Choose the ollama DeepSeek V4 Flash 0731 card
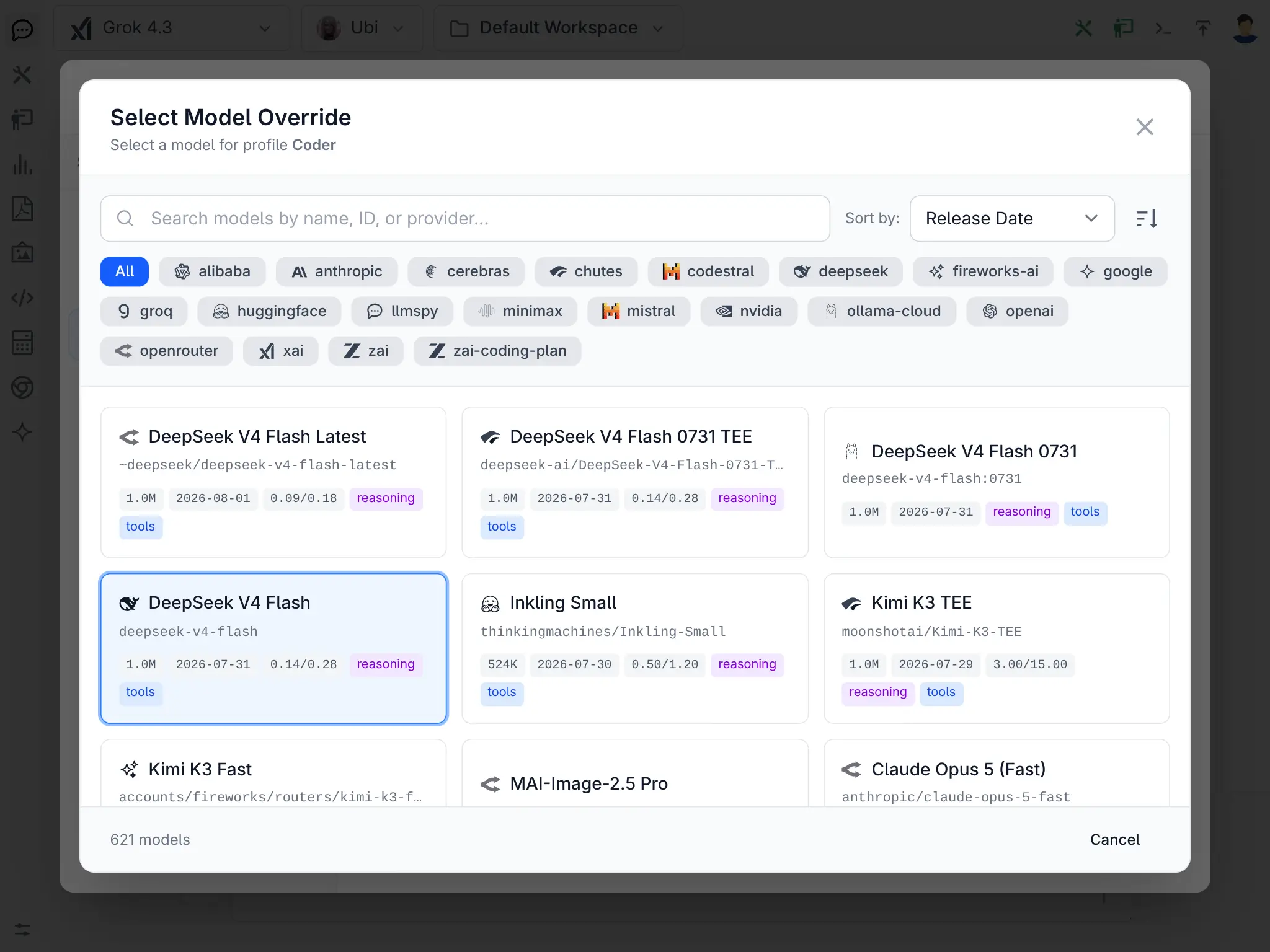The image size is (1270, 952). [x=997, y=482]
